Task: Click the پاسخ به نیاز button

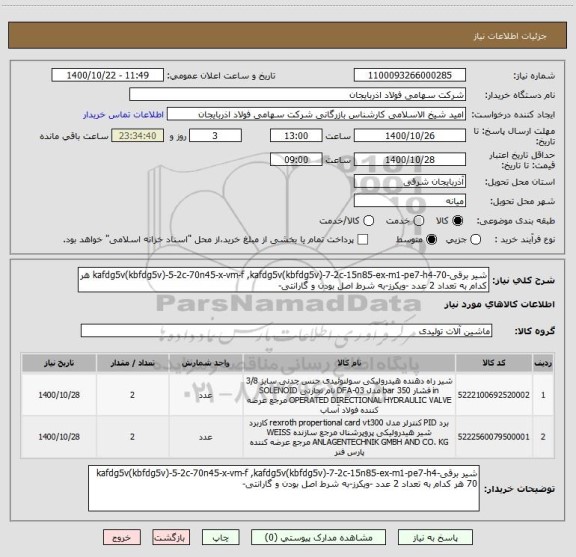Action: 435,538
